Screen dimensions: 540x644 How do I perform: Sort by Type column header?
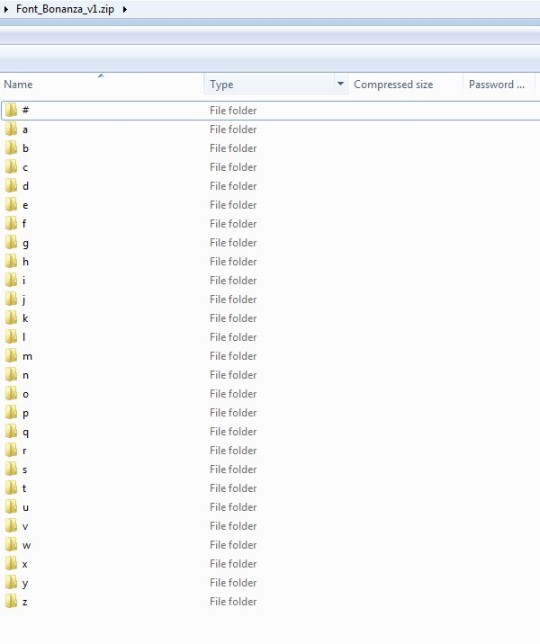269,84
